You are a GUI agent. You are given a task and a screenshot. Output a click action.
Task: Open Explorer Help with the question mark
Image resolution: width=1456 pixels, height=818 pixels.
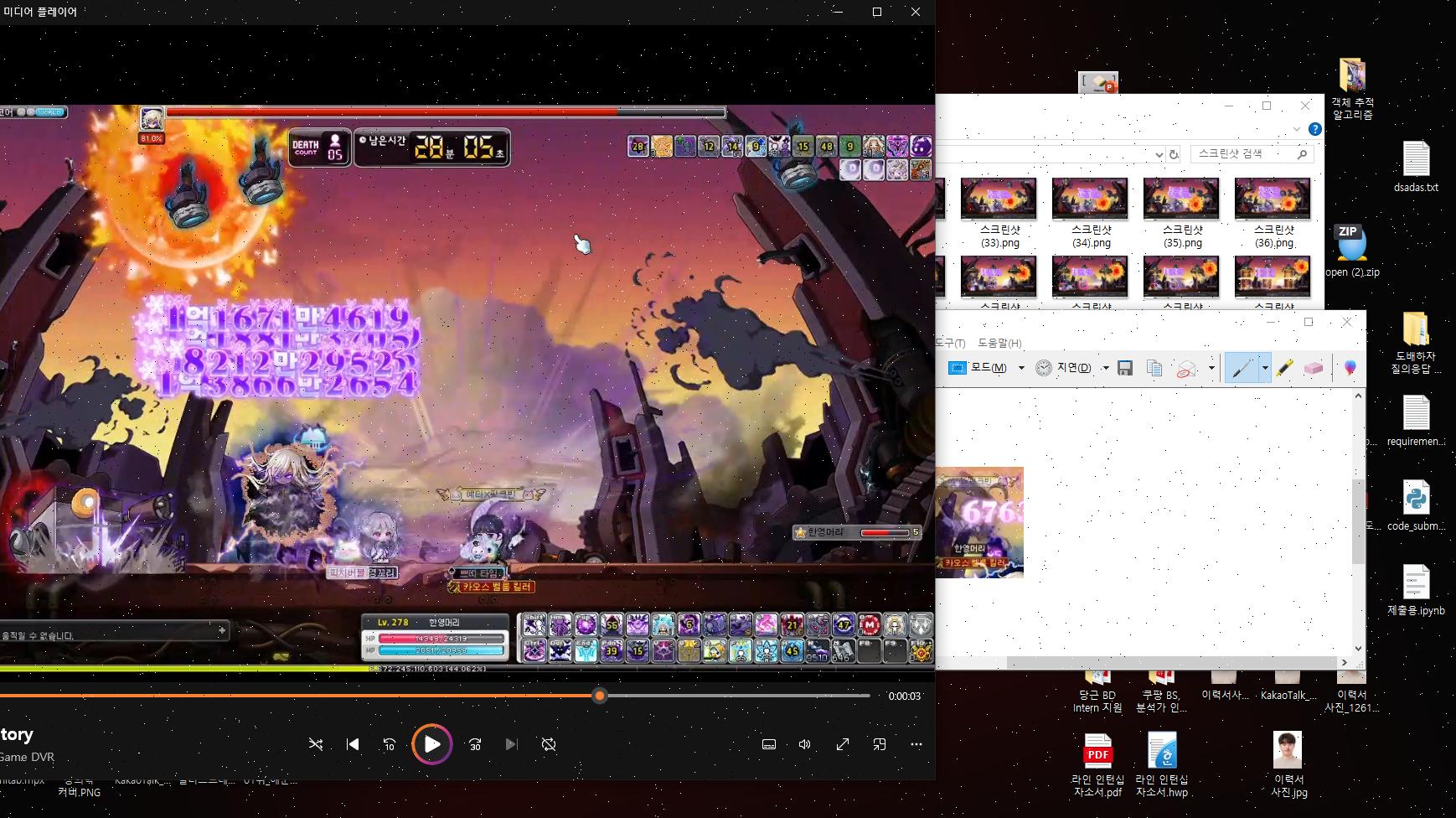pos(1314,129)
